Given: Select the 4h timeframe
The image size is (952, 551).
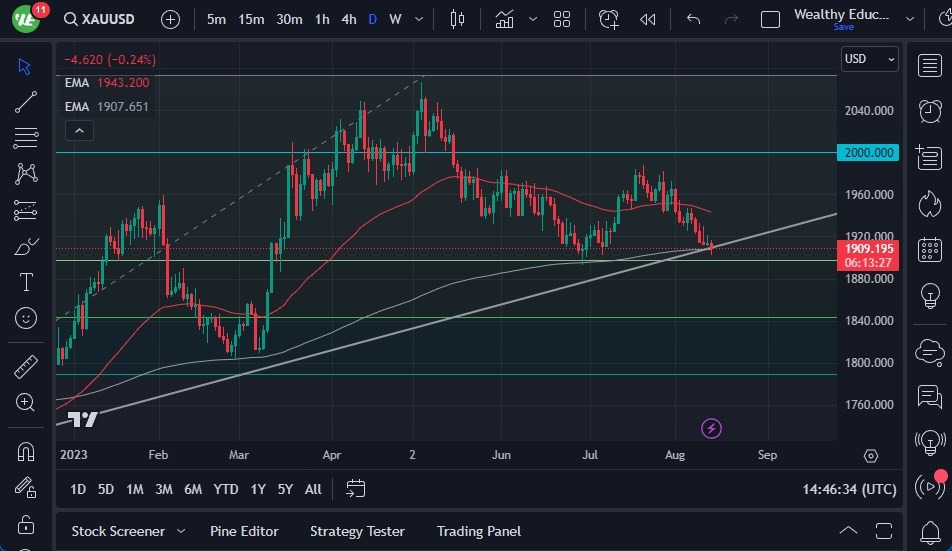Looking at the screenshot, I should [348, 19].
